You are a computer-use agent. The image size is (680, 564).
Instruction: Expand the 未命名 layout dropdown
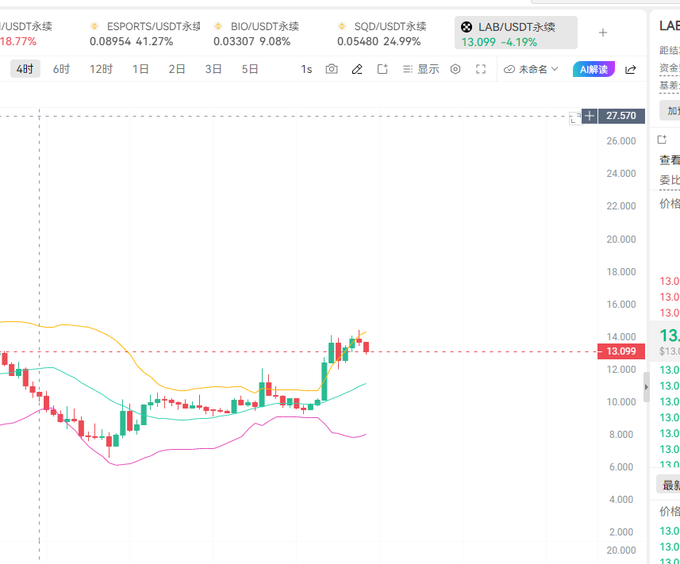(x=531, y=69)
